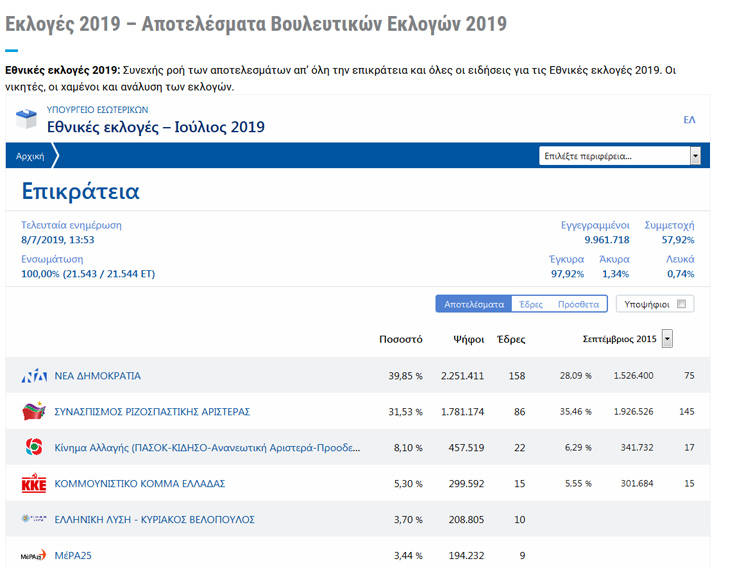Click the ballot box icon beside Υπουργείο Εσωτερικών

27,120
